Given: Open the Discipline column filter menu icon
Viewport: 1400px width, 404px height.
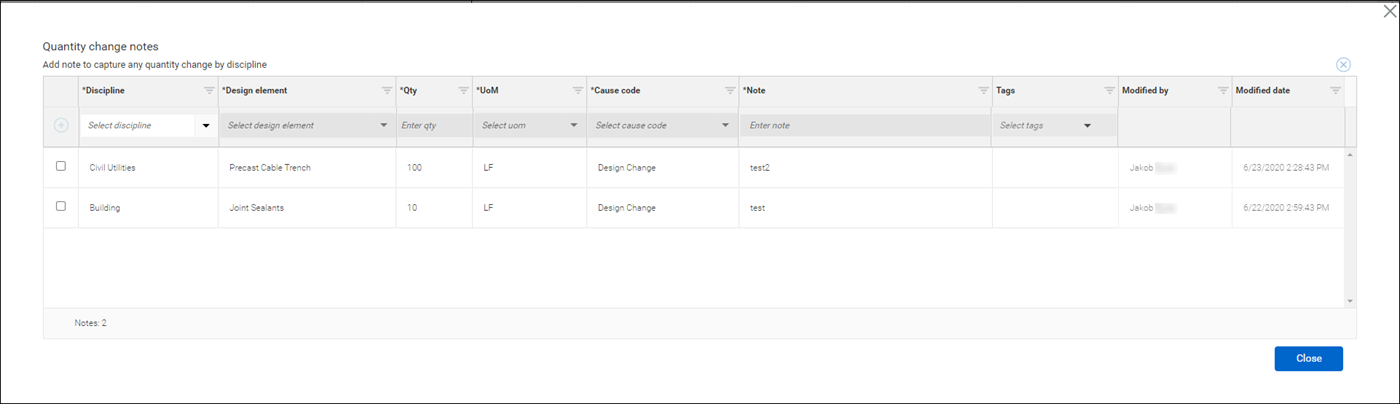Looking at the screenshot, I should click(x=209, y=90).
